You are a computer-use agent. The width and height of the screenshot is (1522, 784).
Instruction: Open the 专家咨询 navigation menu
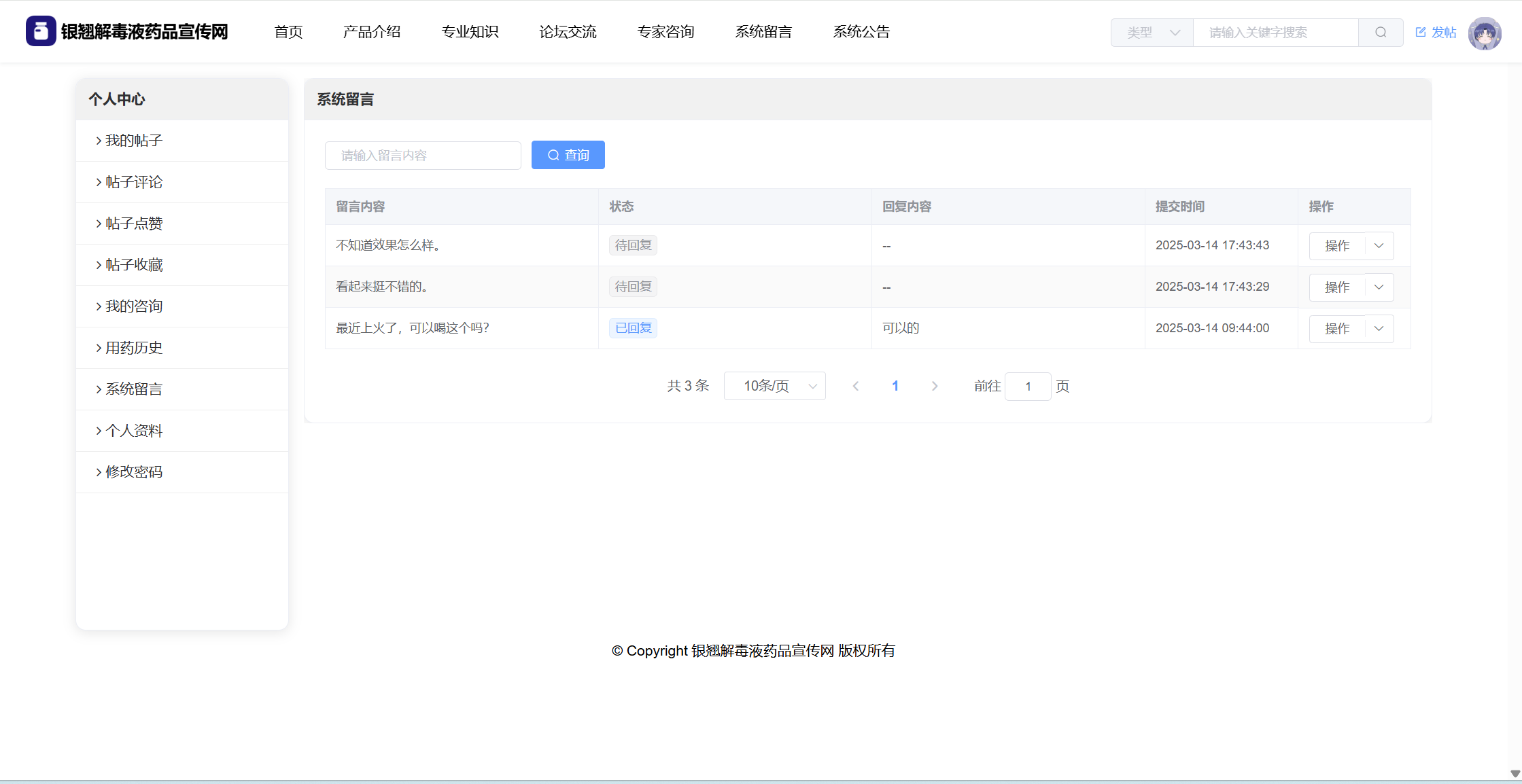(x=665, y=32)
